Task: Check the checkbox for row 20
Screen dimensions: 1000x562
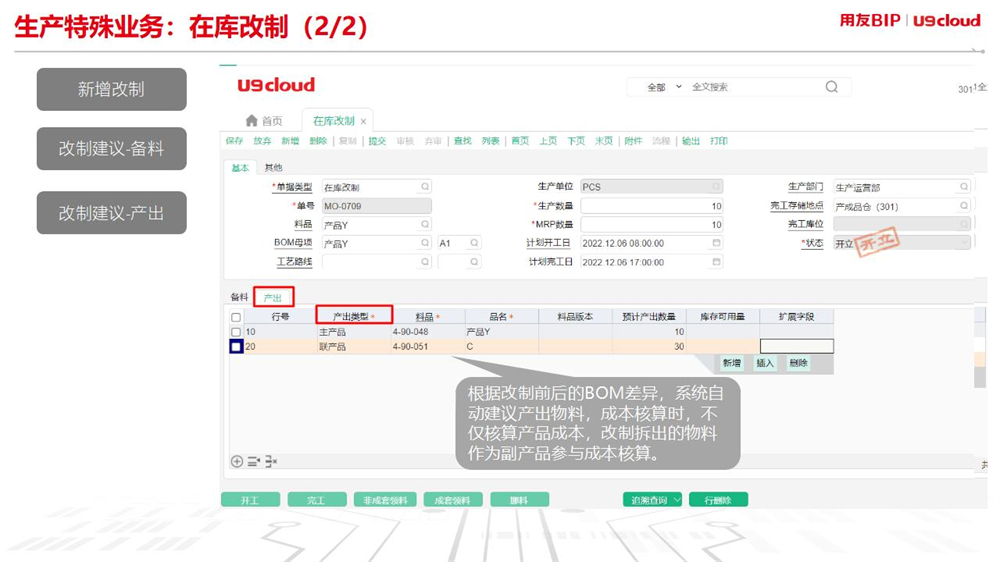Action: pyautogui.click(x=236, y=346)
